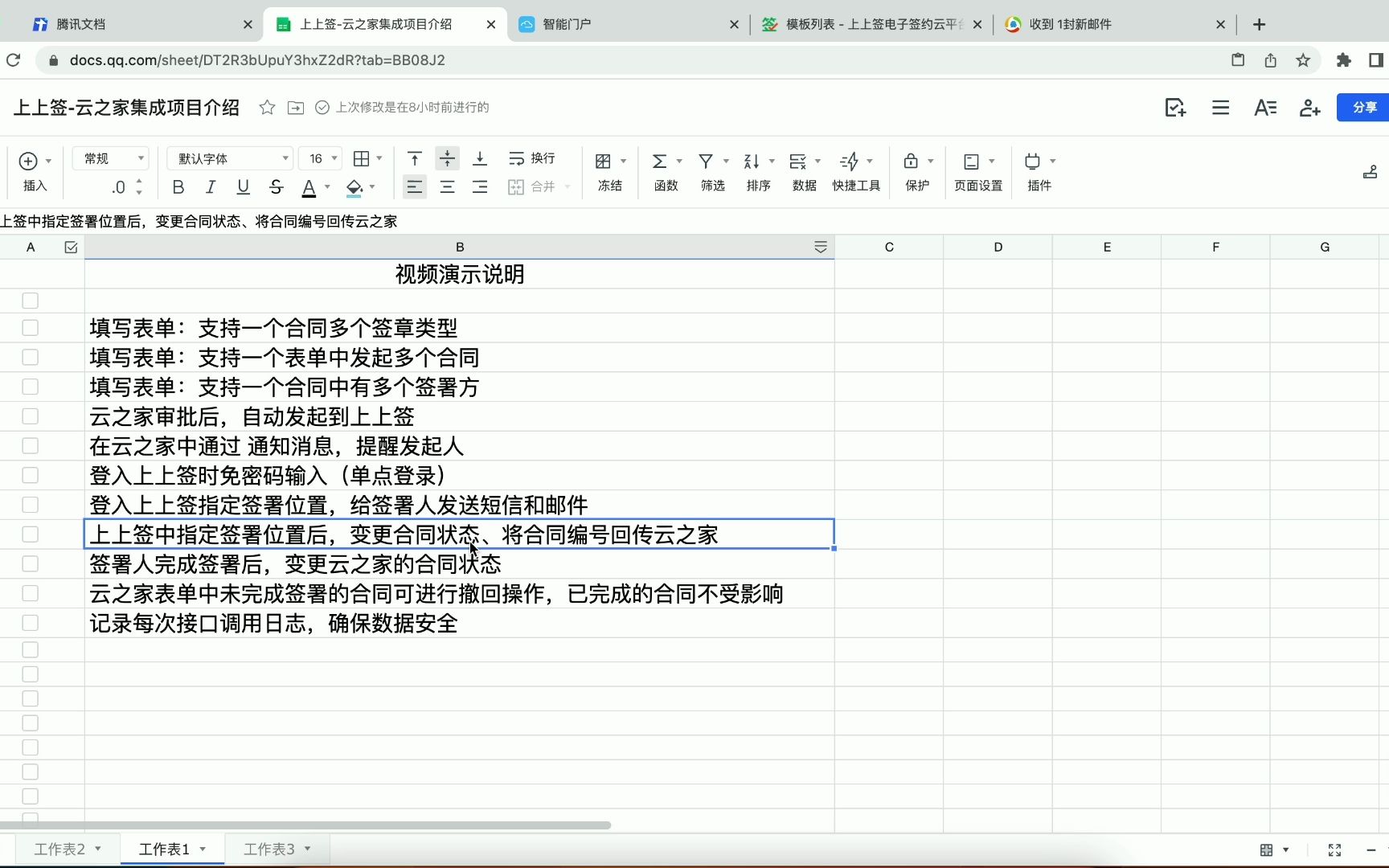The image size is (1389, 868).
Task: Open Page Setup (页面设置)
Action: [x=978, y=171]
